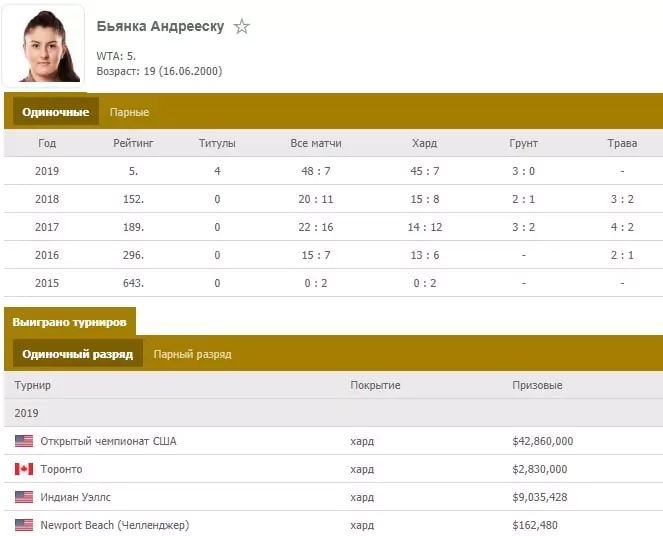Click the Рейтинг column header

[133, 143]
